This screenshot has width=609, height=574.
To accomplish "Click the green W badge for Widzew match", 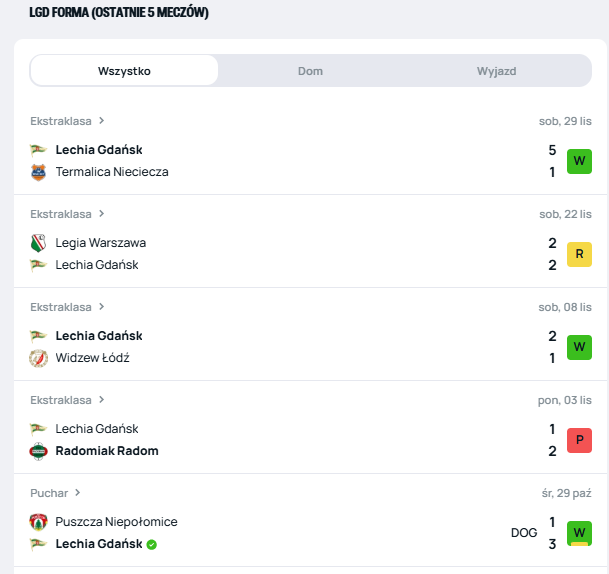I will click(579, 347).
